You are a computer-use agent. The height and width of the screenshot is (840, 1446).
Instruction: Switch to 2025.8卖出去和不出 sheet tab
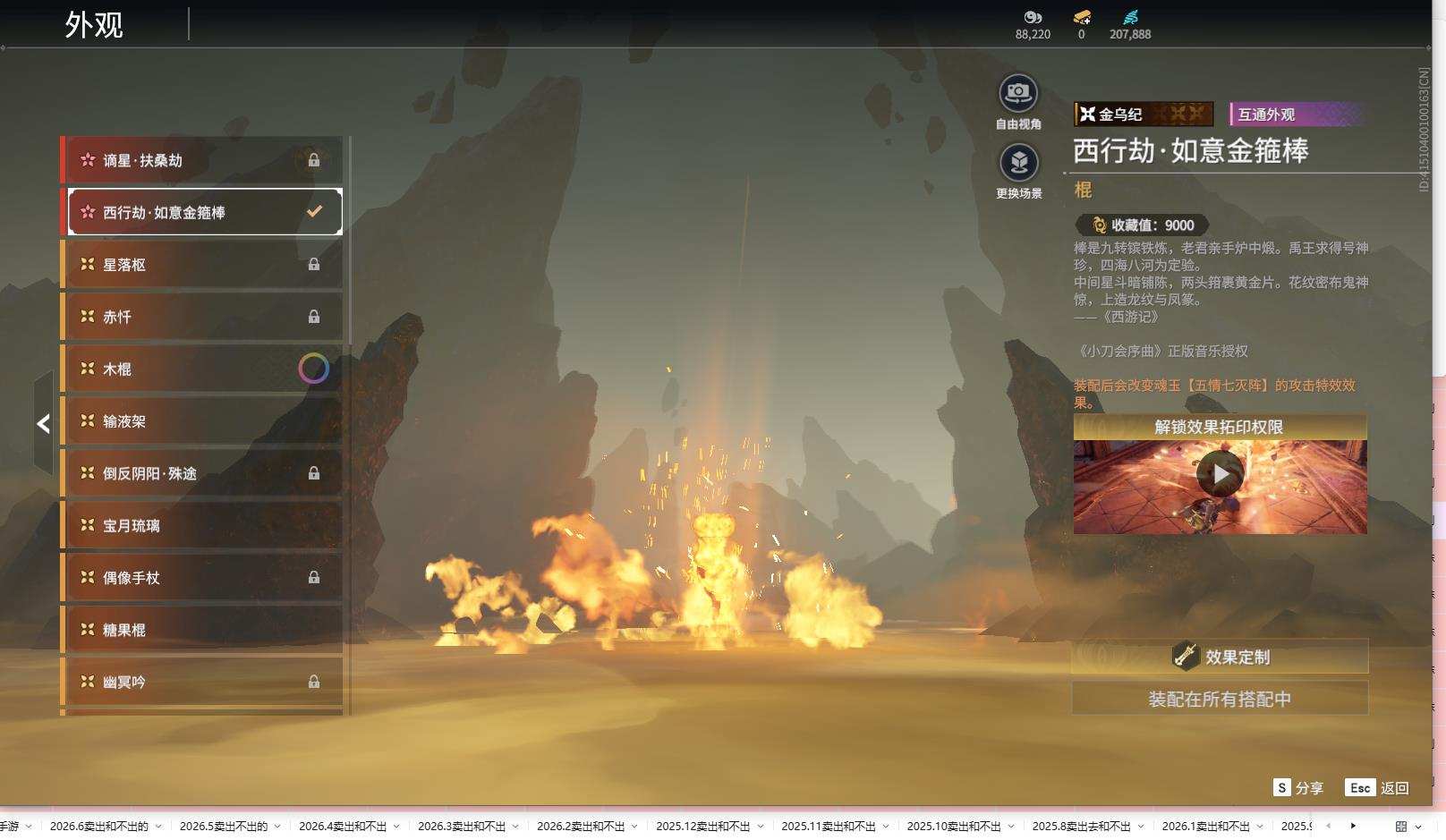(1082, 826)
